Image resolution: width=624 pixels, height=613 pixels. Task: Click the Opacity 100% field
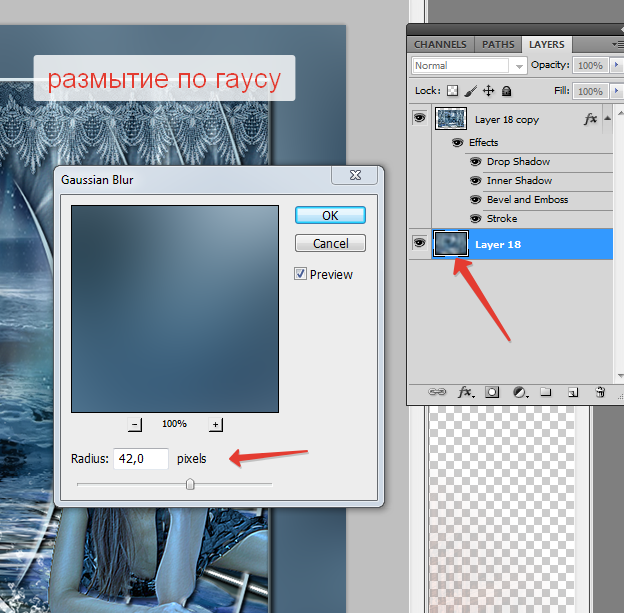click(x=590, y=65)
